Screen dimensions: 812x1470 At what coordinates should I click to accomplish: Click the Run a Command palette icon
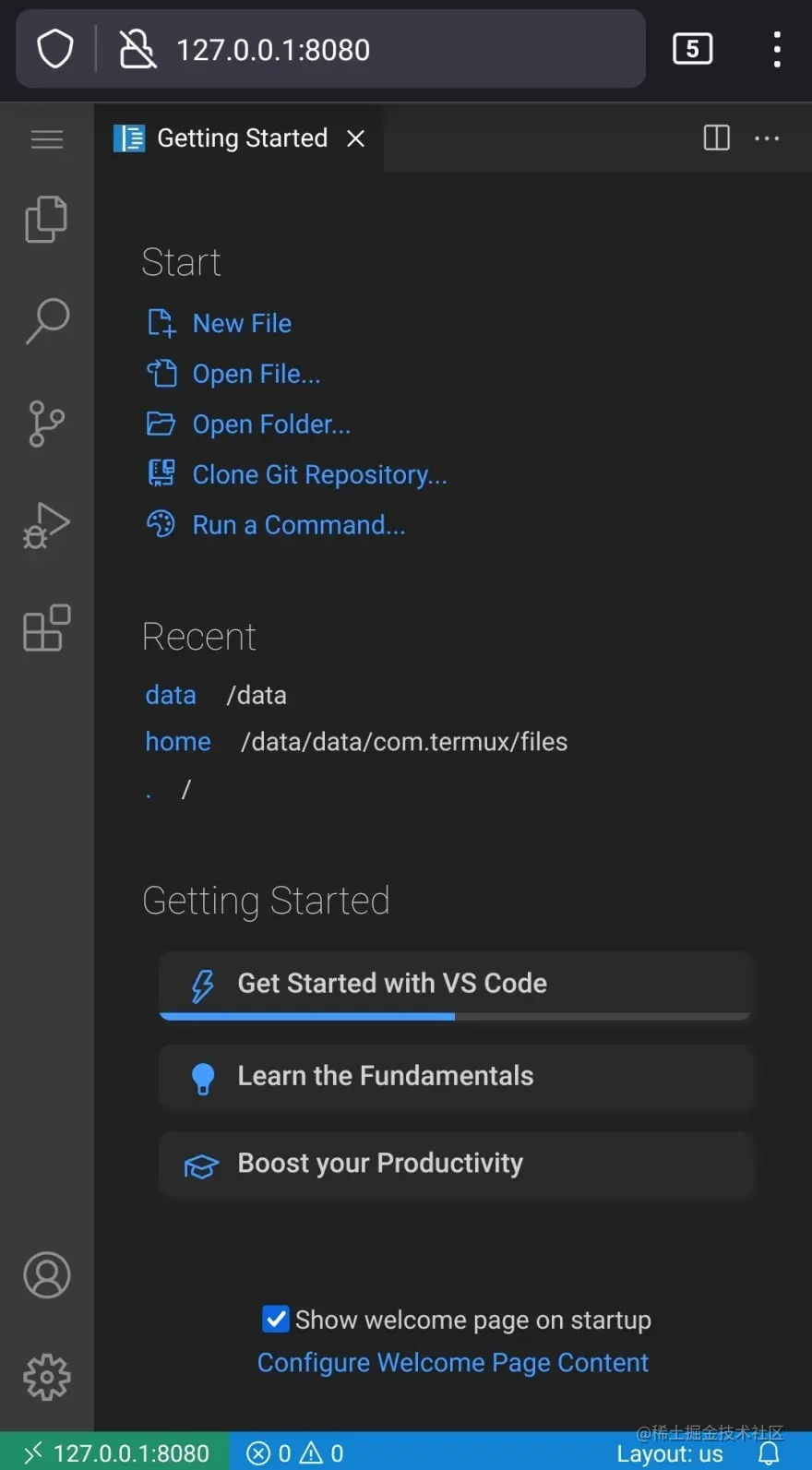coord(161,524)
